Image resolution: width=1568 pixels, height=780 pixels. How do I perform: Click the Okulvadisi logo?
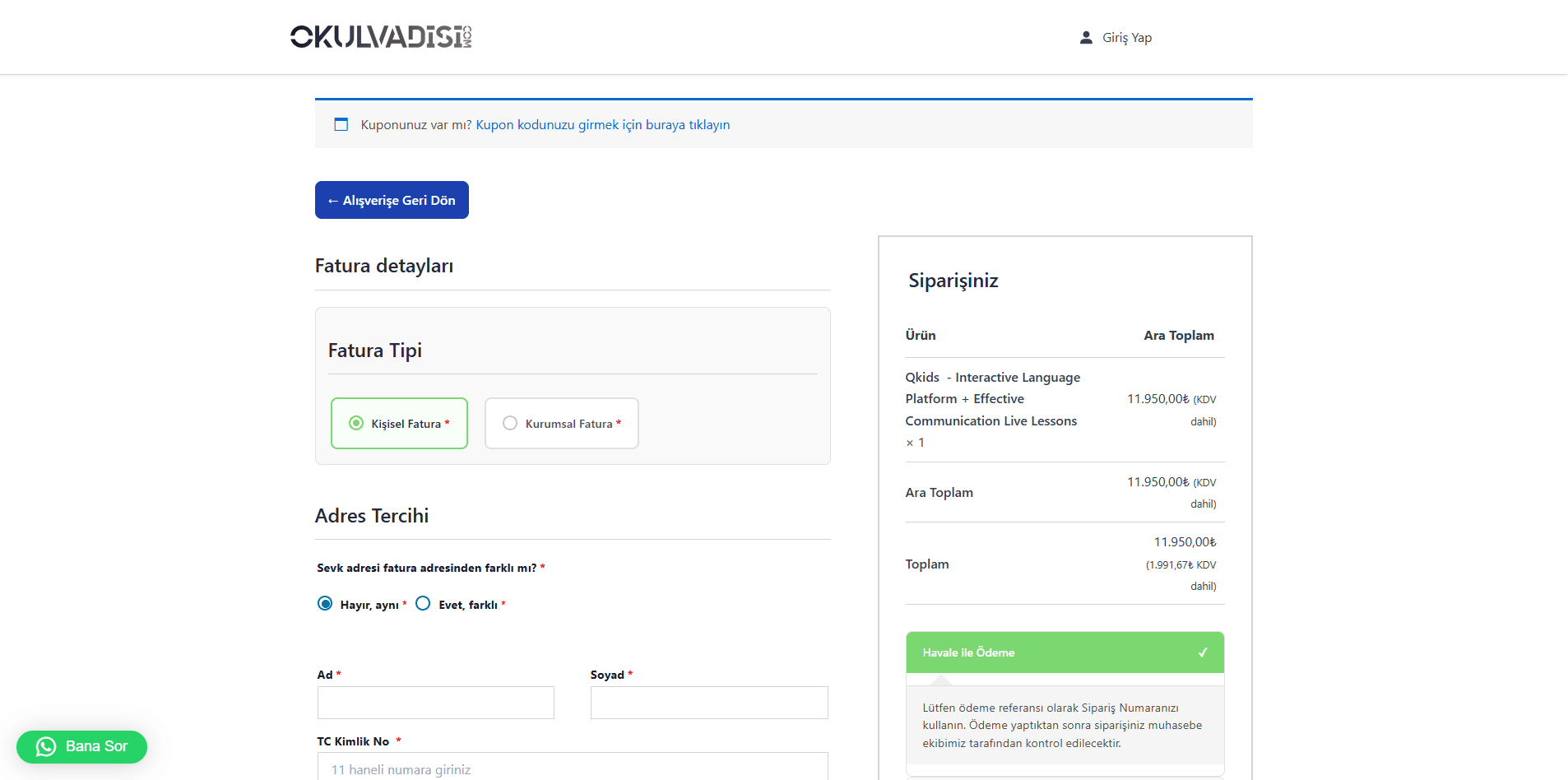383,36
